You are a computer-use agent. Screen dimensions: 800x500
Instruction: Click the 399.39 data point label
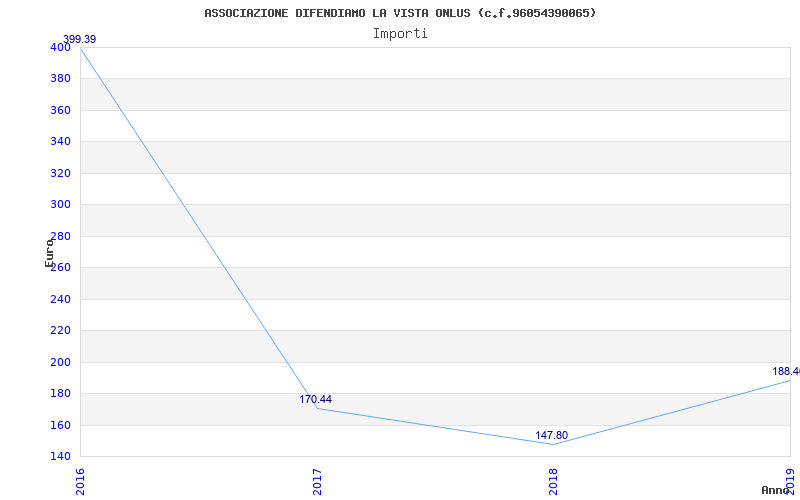(x=80, y=40)
